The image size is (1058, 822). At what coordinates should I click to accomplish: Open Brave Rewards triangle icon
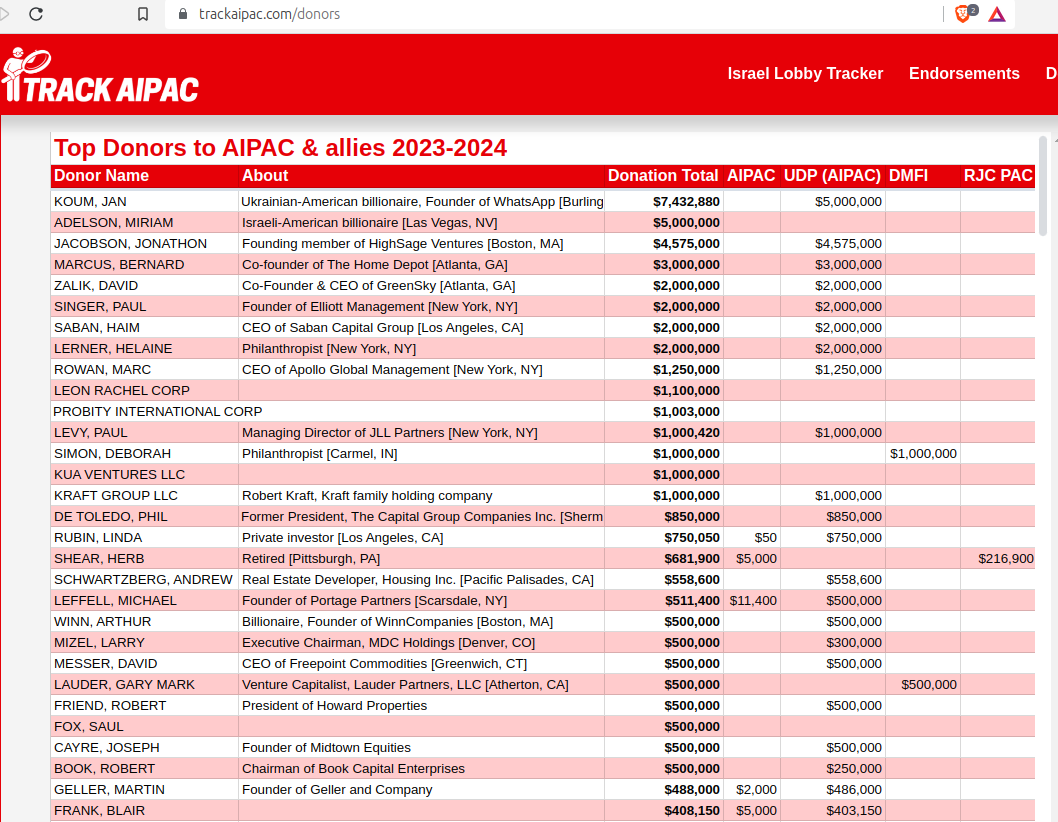(997, 14)
